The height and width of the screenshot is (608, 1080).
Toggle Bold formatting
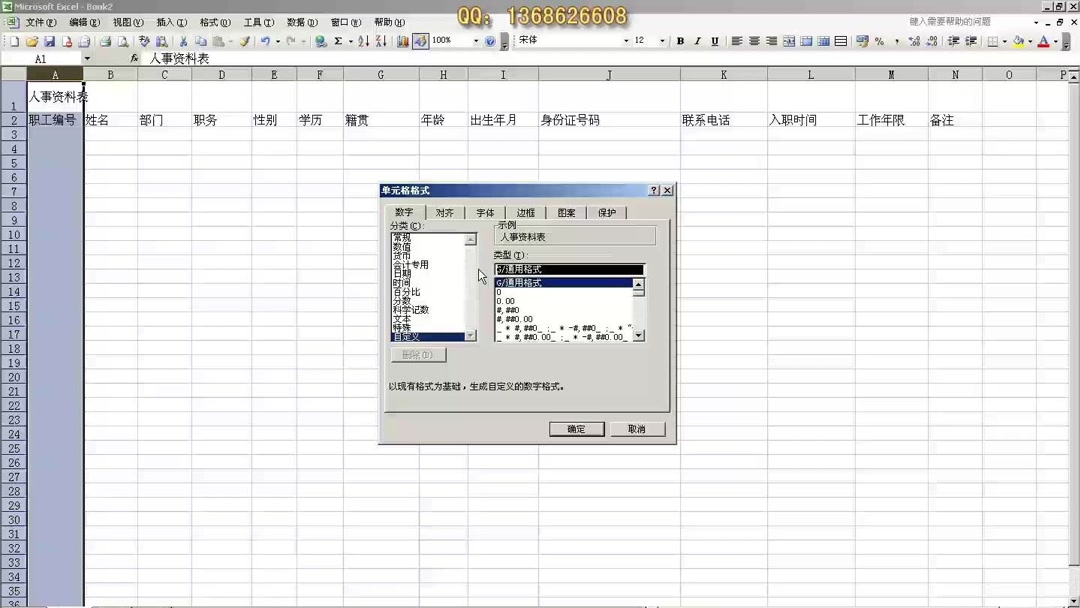(682, 42)
